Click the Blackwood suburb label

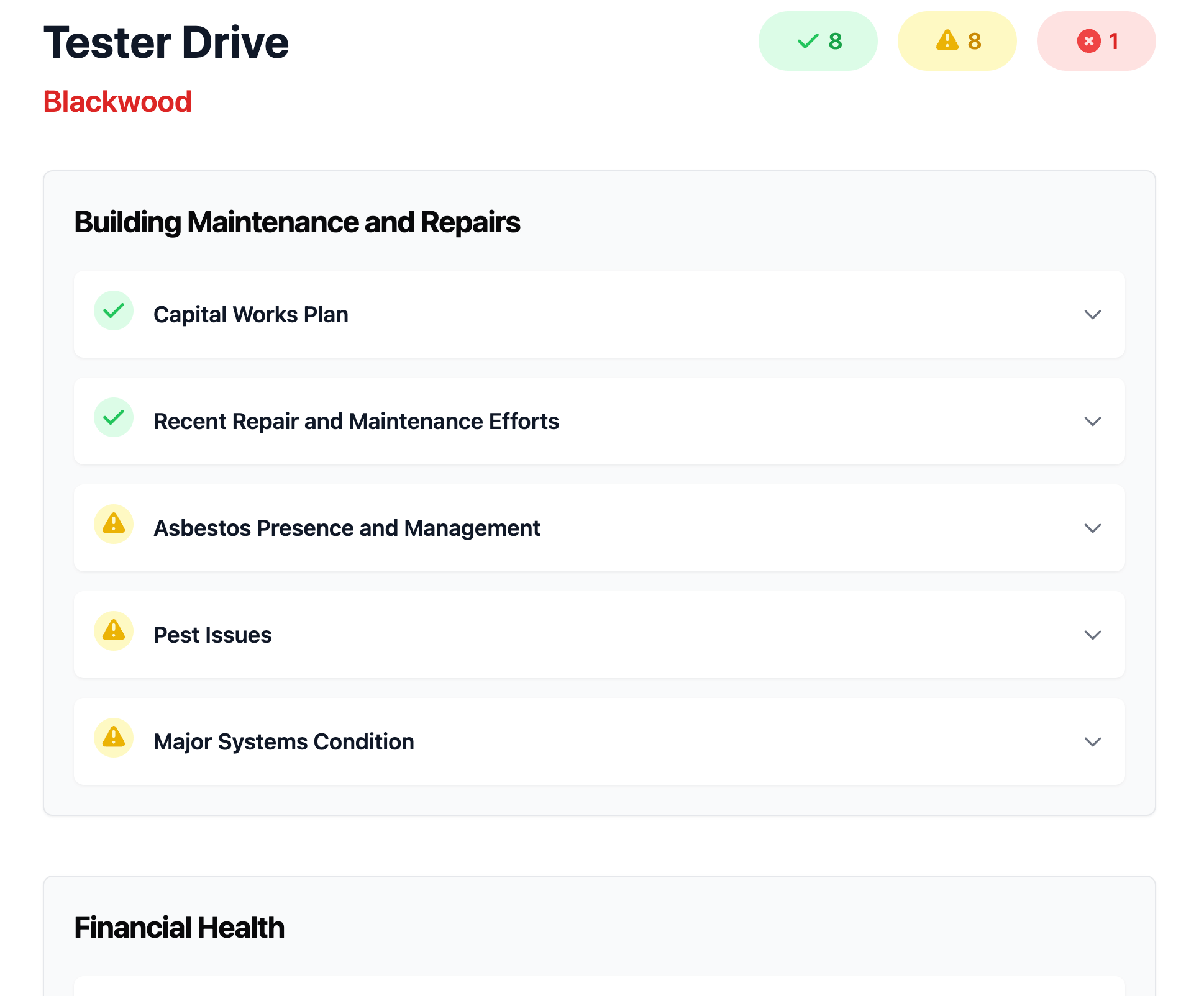pyautogui.click(x=117, y=101)
